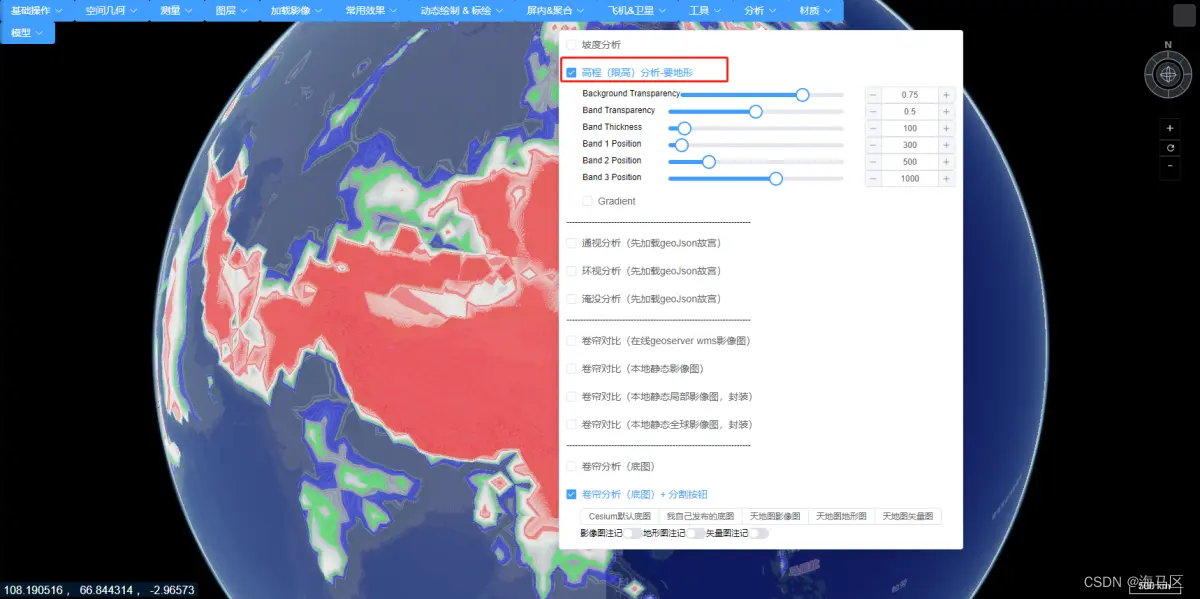Open the 动态绘制 & 标绘 dropdown
The width and height of the screenshot is (1200, 599).
[x=462, y=10]
